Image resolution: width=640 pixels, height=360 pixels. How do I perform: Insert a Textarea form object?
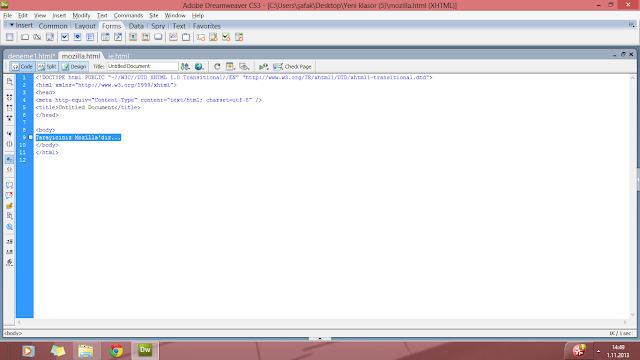[50, 37]
